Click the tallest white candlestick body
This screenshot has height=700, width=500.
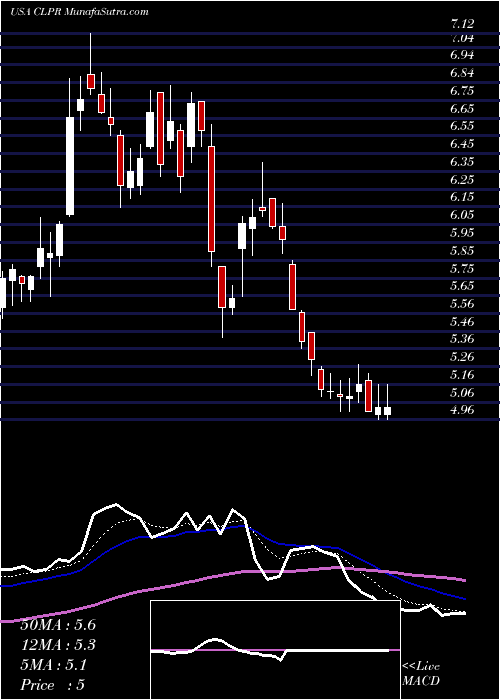click(70, 166)
